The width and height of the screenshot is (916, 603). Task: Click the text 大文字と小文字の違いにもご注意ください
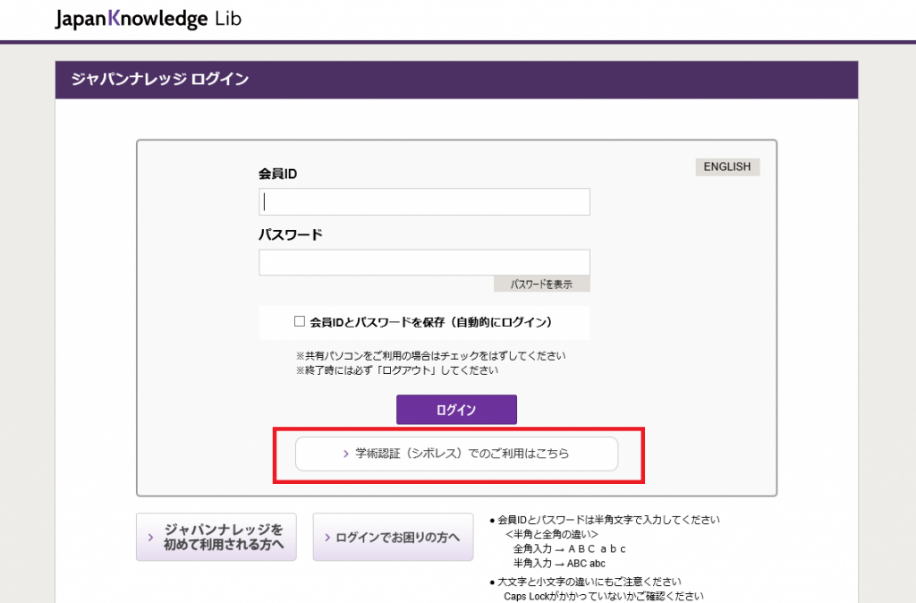point(589,581)
